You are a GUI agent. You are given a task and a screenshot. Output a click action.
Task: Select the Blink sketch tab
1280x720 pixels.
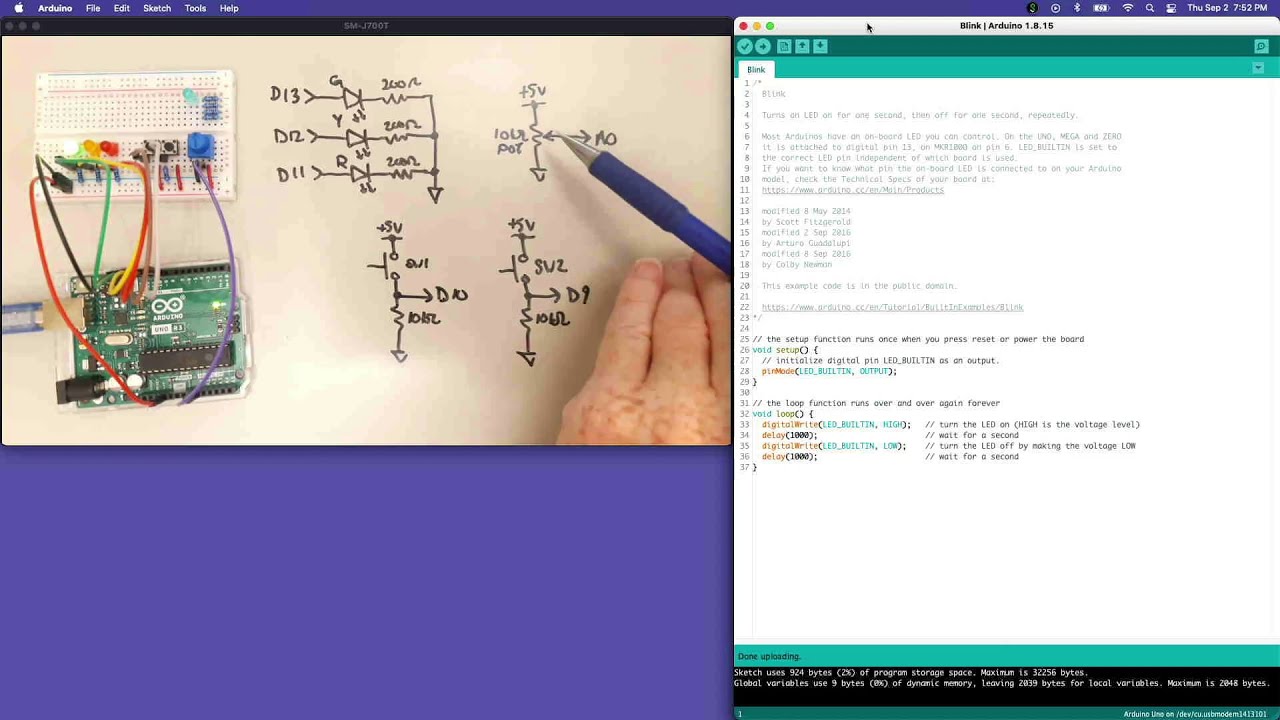(x=756, y=70)
